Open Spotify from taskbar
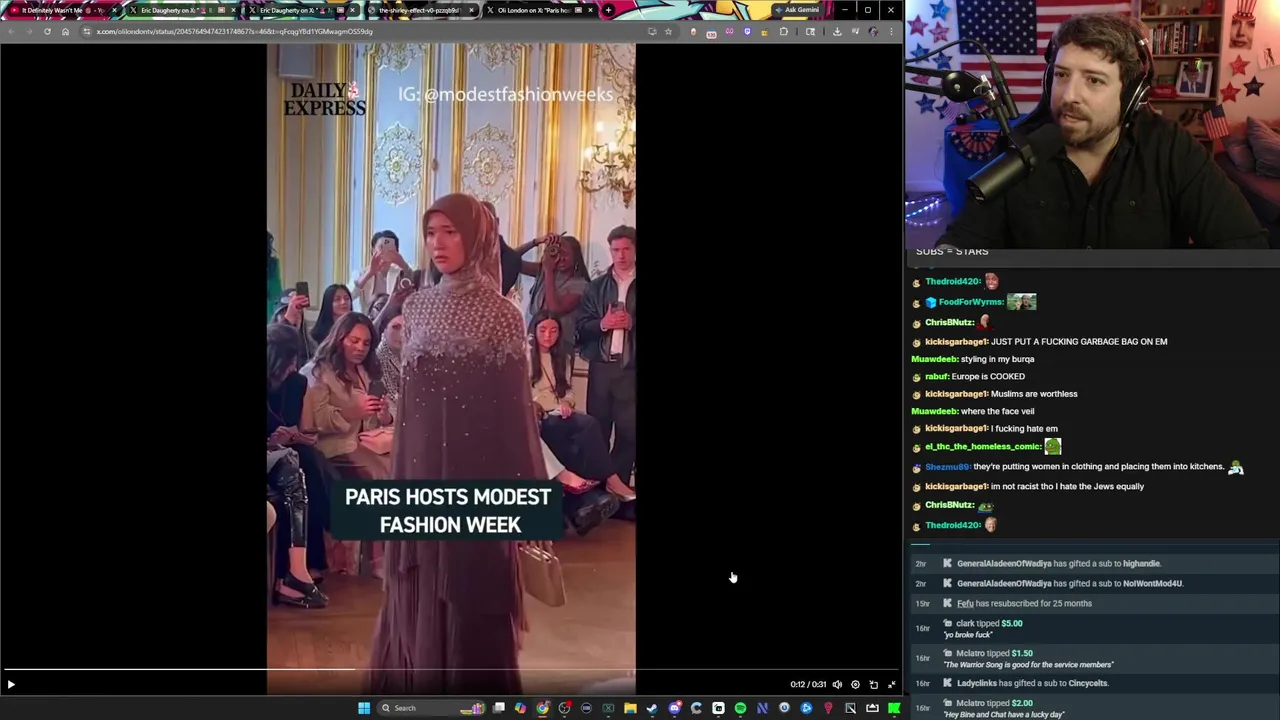1280x720 pixels. 740,708
